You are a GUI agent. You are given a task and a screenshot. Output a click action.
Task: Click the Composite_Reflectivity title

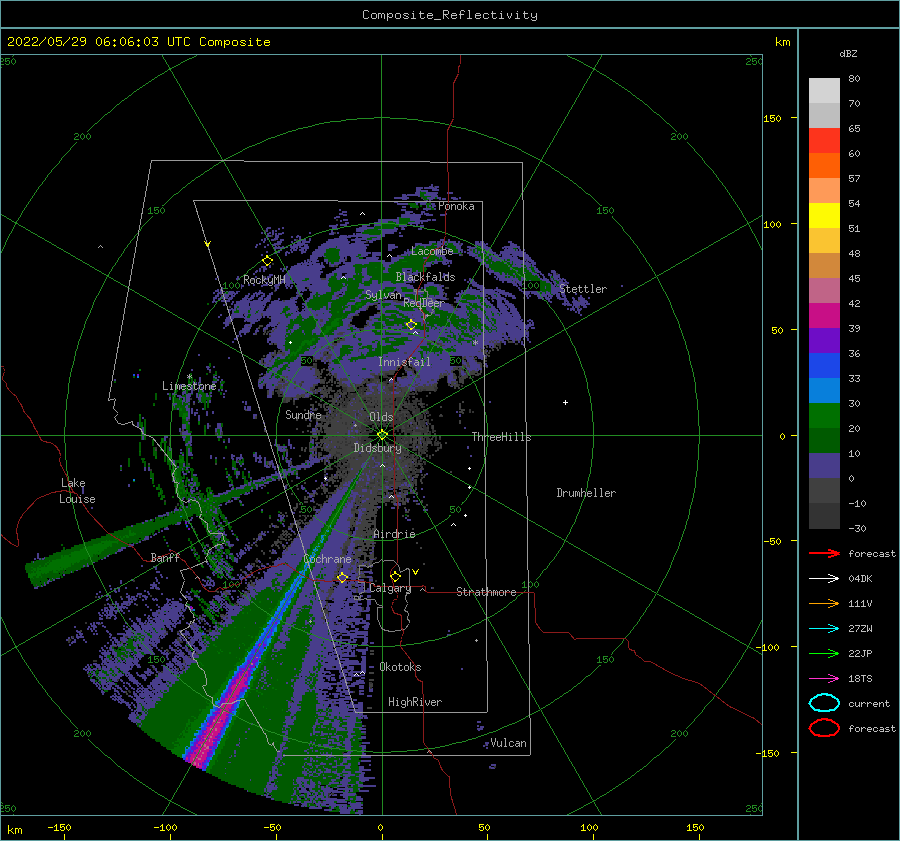click(x=450, y=15)
